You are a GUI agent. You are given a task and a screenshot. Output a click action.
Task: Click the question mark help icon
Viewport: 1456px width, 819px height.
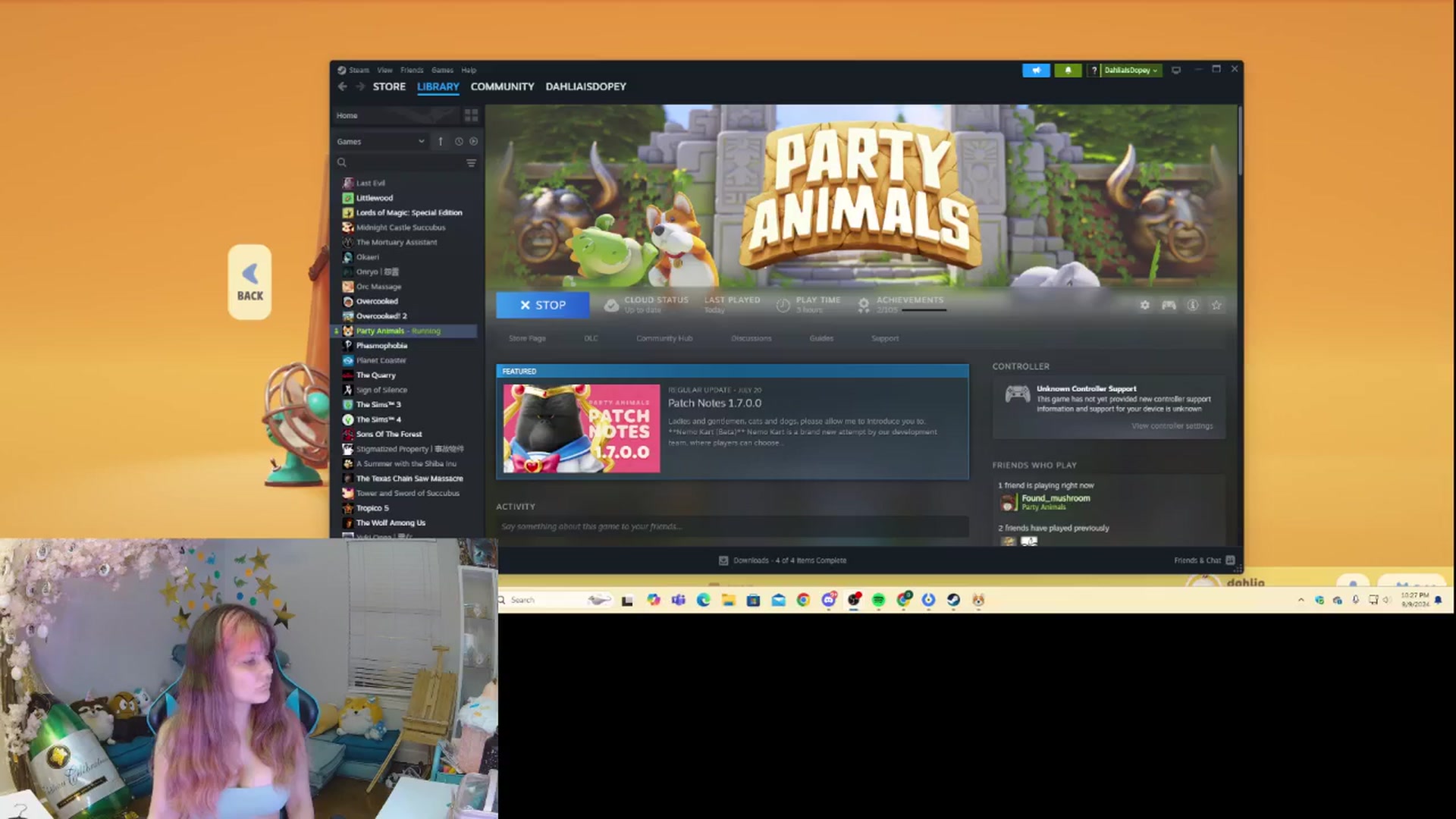tap(1094, 70)
